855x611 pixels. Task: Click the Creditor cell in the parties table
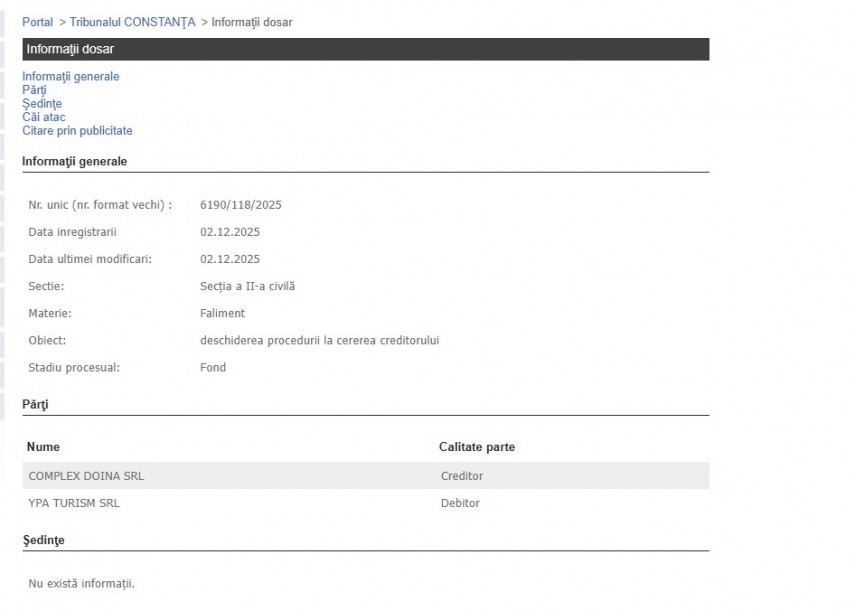point(461,476)
